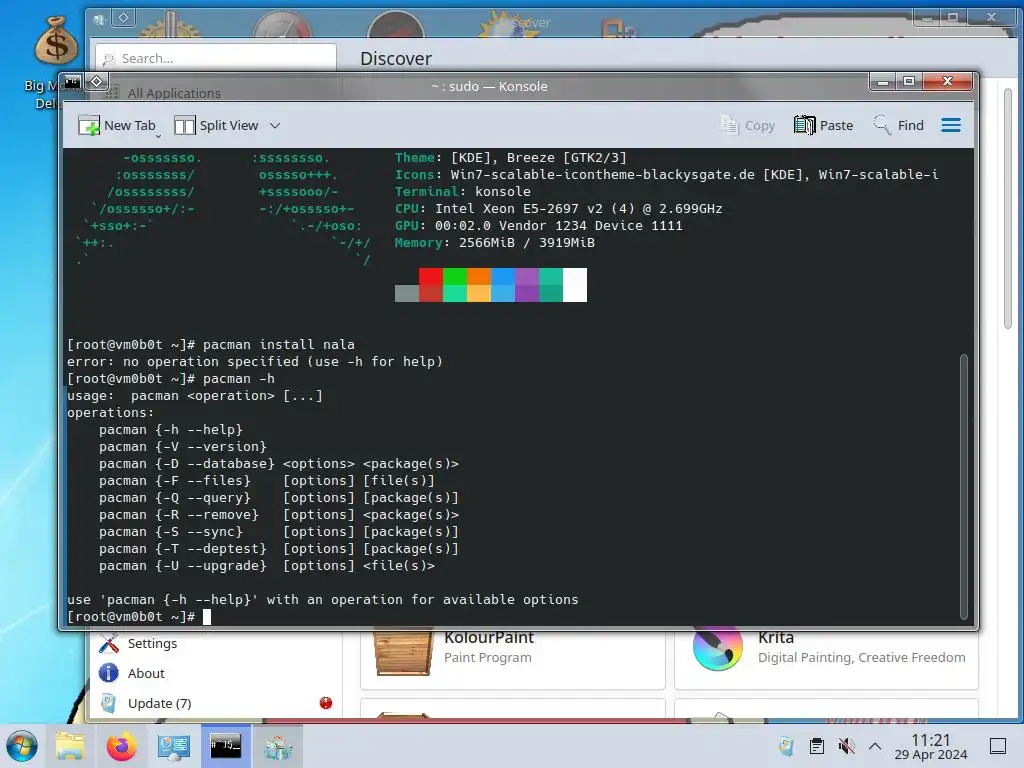Click the Krita application icon

pyautogui.click(x=717, y=649)
